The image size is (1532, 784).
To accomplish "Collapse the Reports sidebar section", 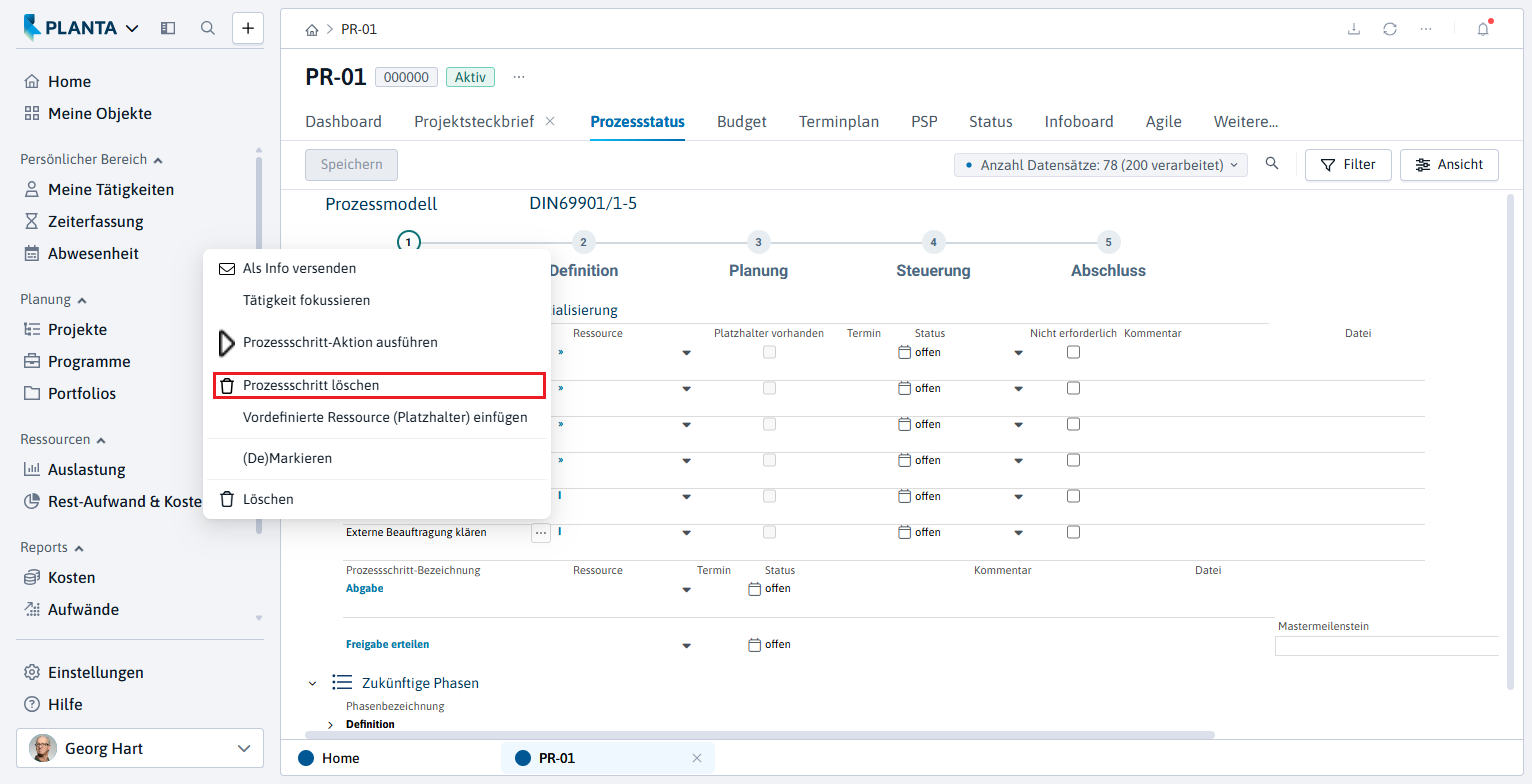I will 79,547.
